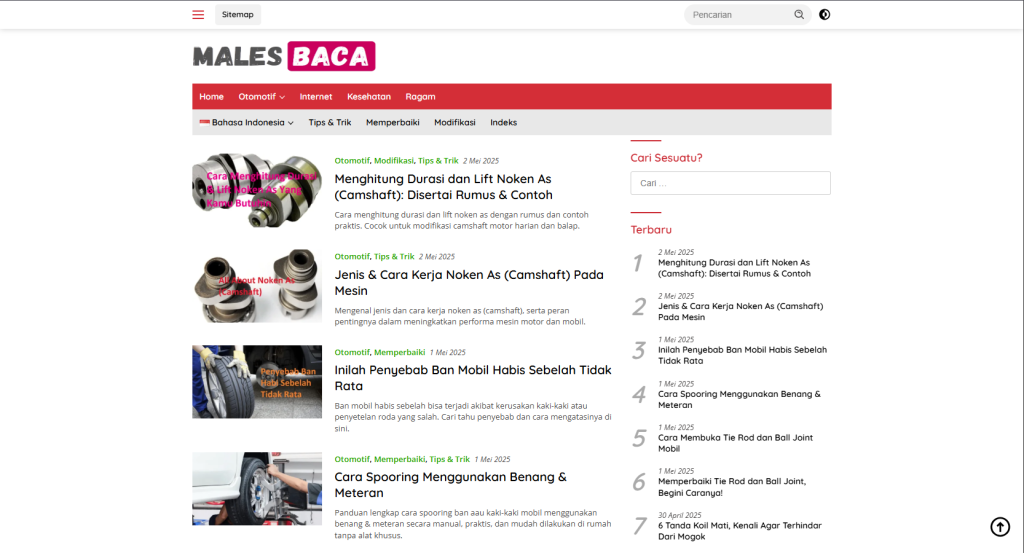Click the scroll-to-top arrow button
The width and height of the screenshot is (1024, 553).
(1000, 527)
